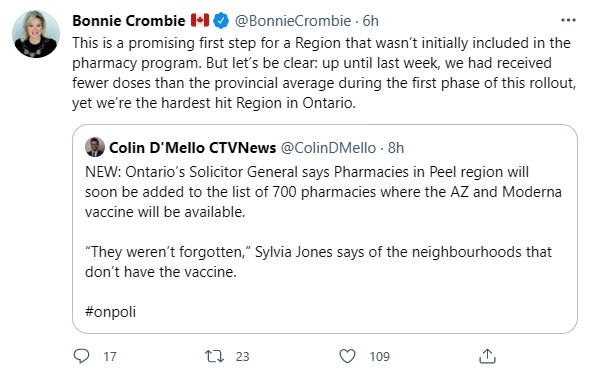Click the @ColinDMello handle
Screen dimensions: 589x372
pos(328,148)
